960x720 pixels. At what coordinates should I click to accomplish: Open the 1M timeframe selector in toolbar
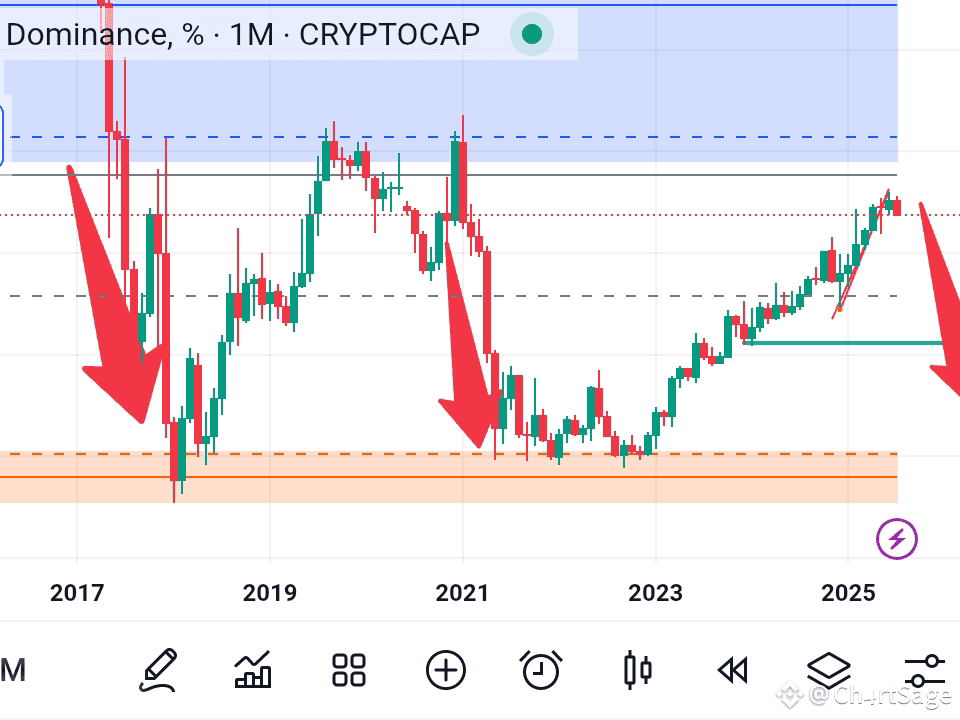point(13,670)
